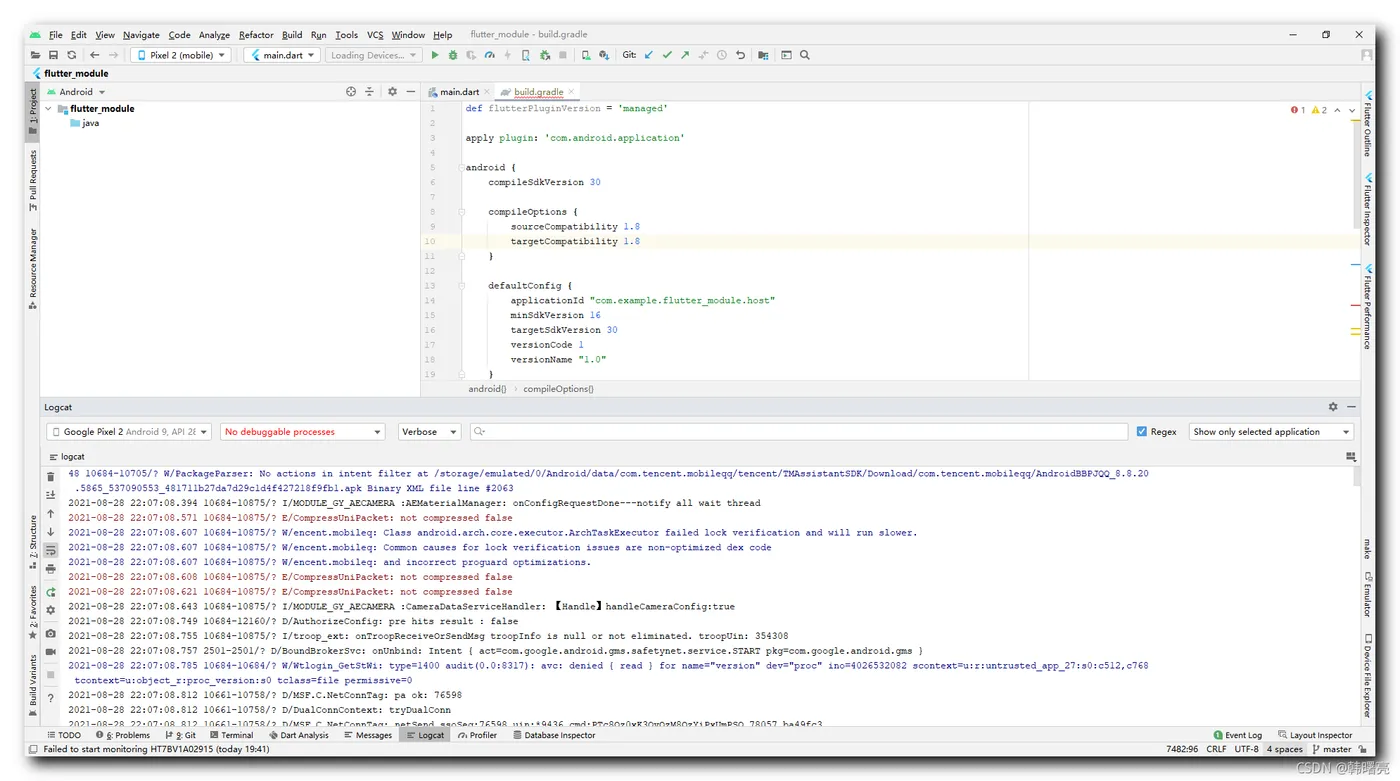
Task: Toggle the 2: Favorites side panel
Action: click(33, 612)
